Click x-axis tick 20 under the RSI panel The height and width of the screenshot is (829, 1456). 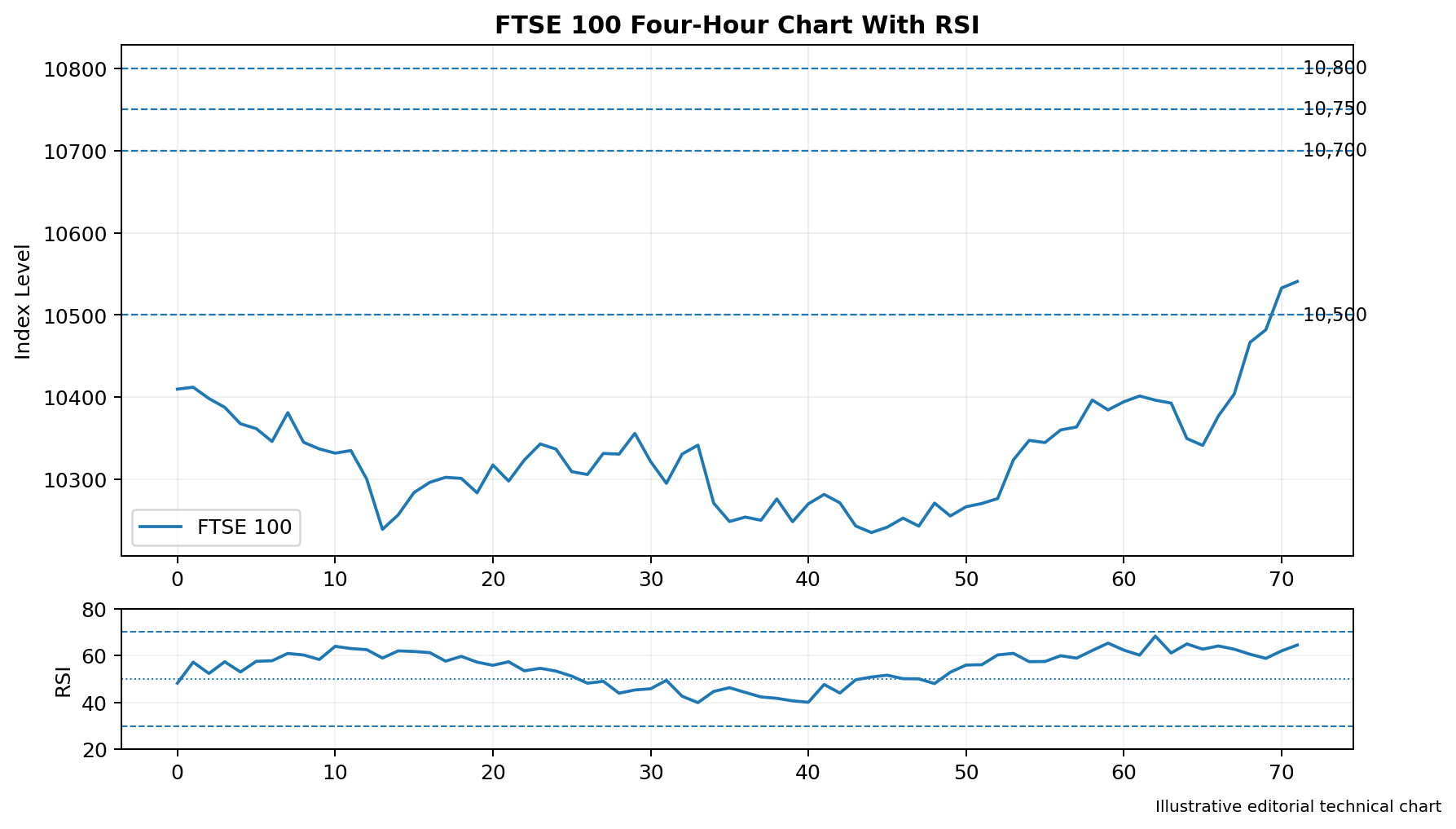click(492, 772)
